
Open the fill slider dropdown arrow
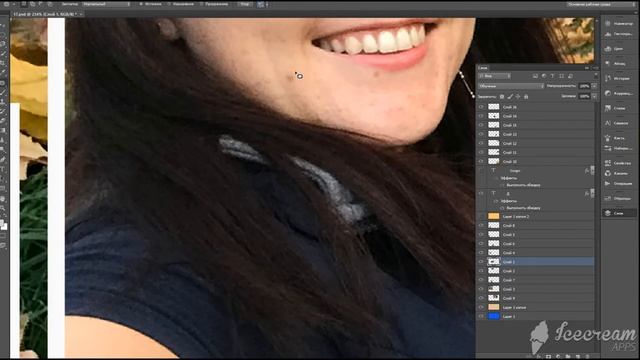coord(594,96)
